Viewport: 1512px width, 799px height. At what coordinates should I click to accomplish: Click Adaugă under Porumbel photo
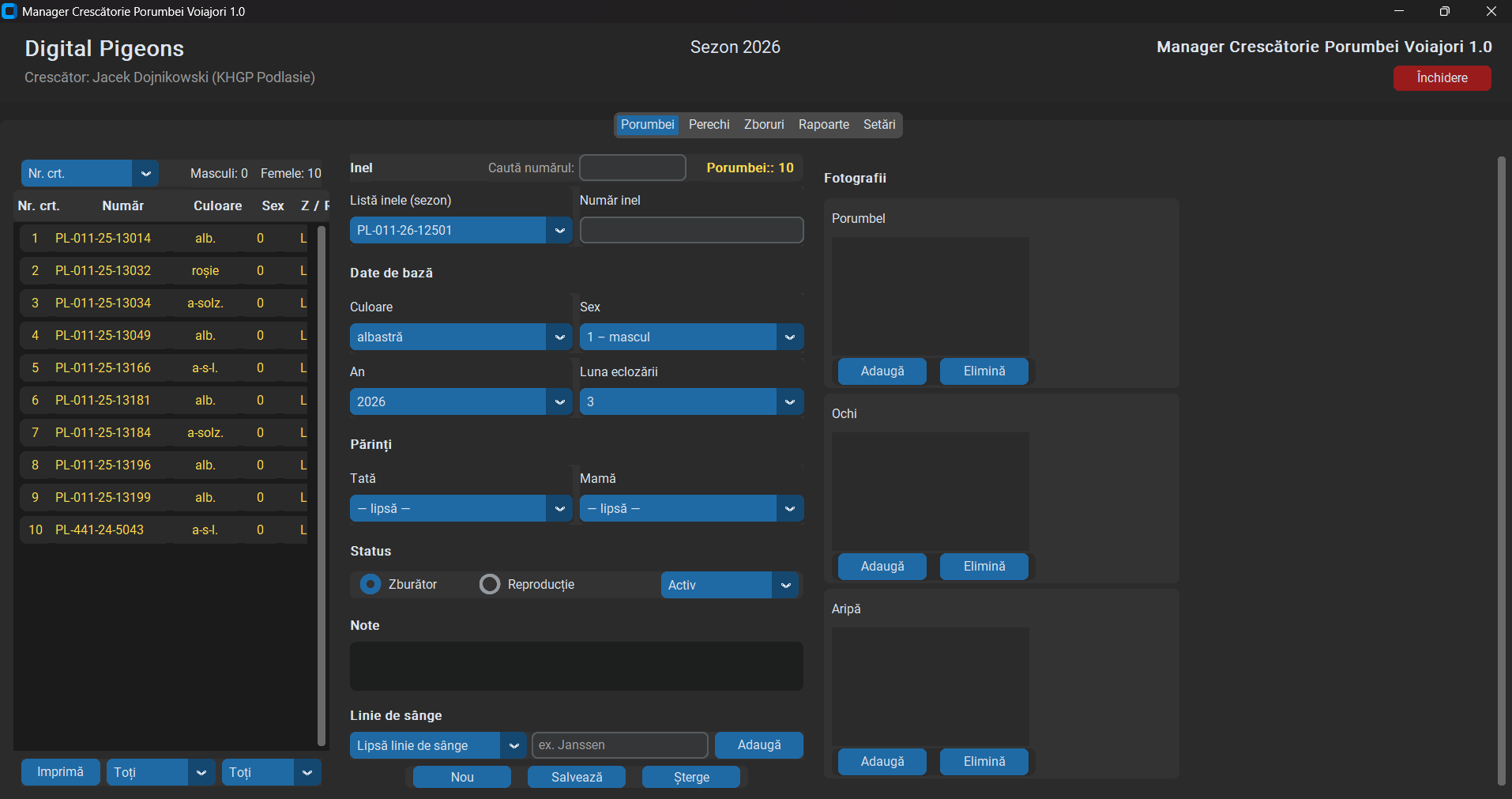pos(882,371)
